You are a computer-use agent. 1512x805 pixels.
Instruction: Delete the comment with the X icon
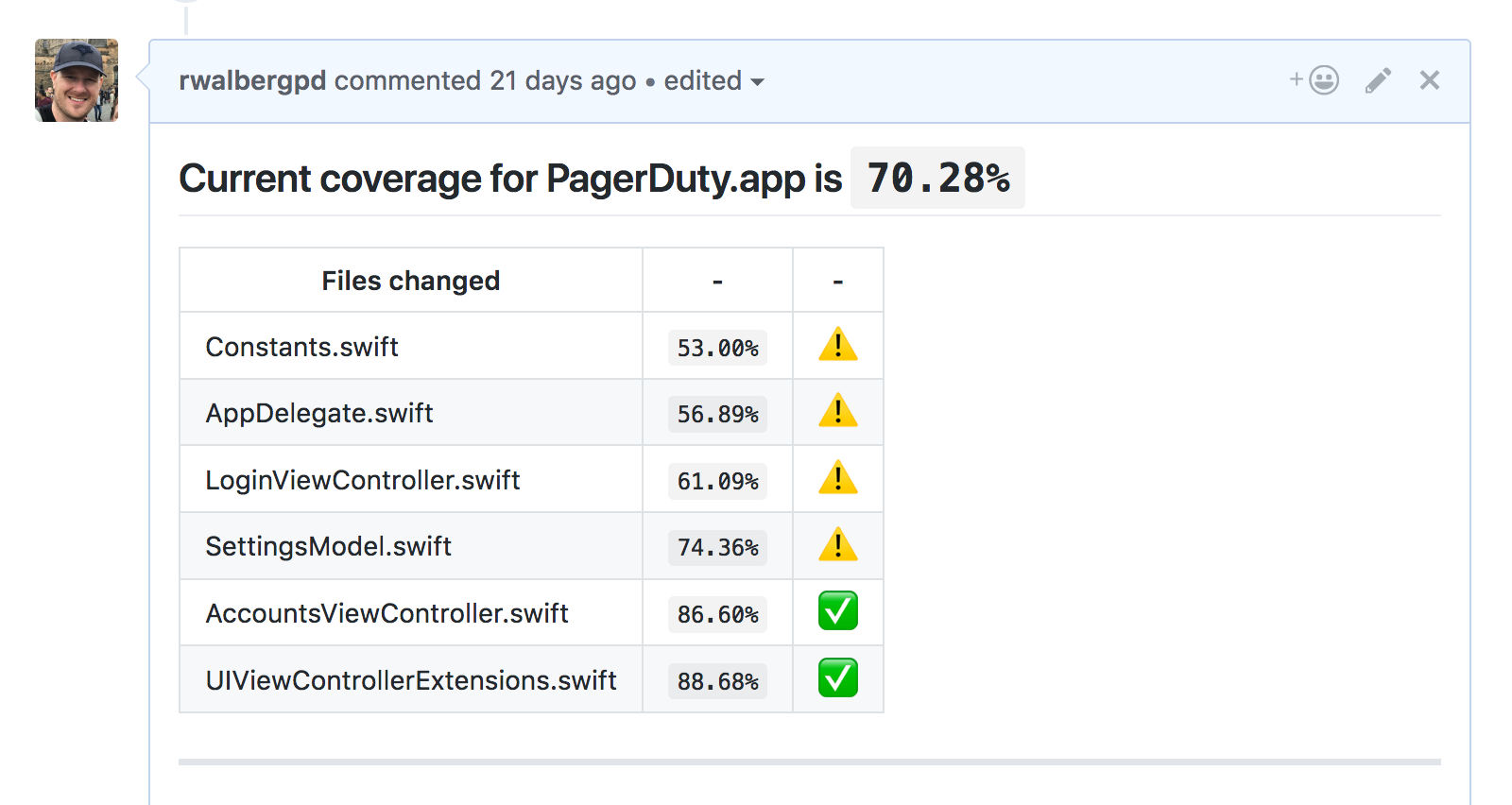click(x=1430, y=80)
